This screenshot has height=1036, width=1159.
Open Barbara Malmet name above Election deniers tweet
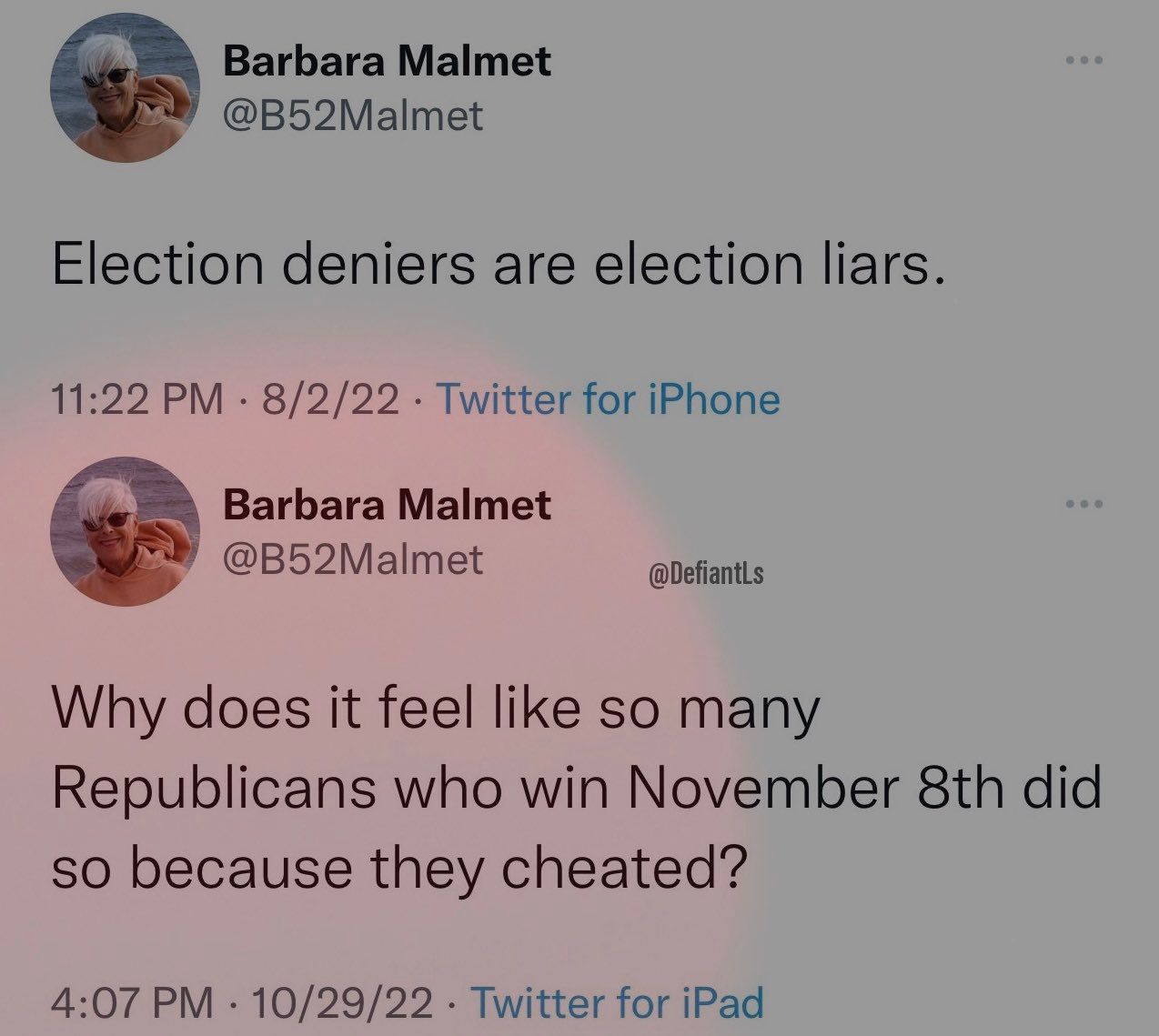pyautogui.click(x=387, y=62)
